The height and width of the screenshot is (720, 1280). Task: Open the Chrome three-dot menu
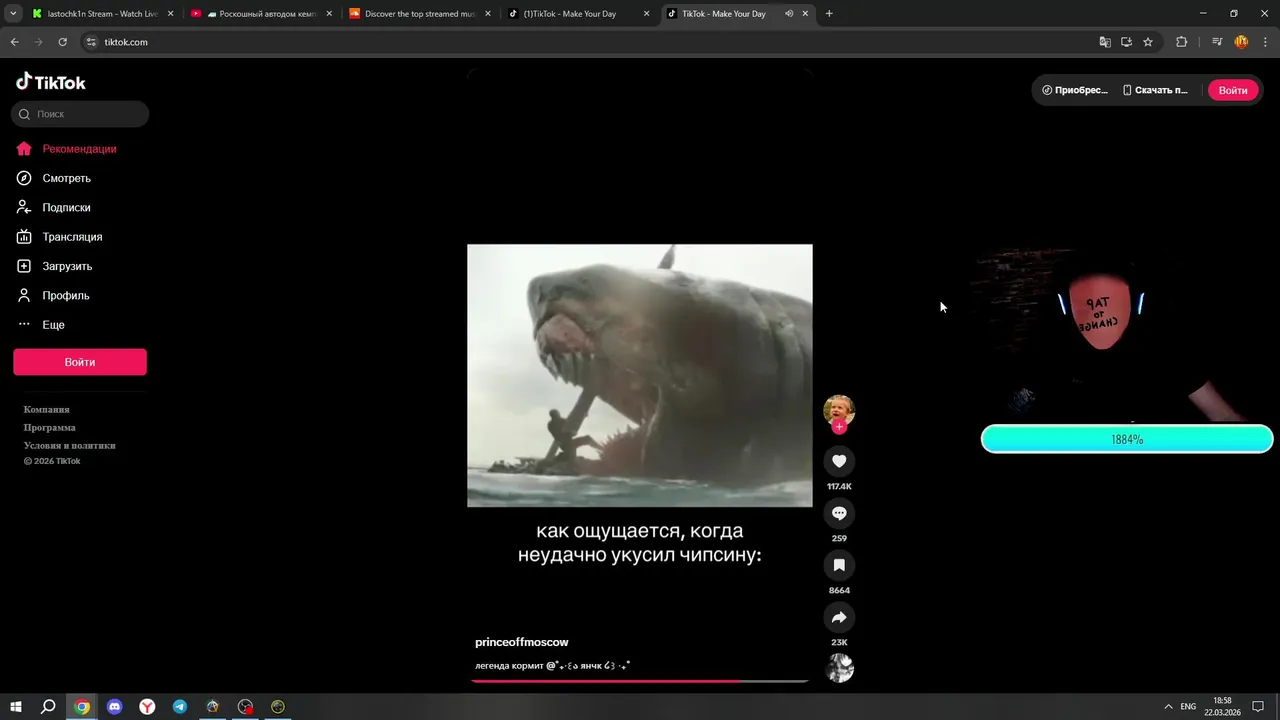1264,42
